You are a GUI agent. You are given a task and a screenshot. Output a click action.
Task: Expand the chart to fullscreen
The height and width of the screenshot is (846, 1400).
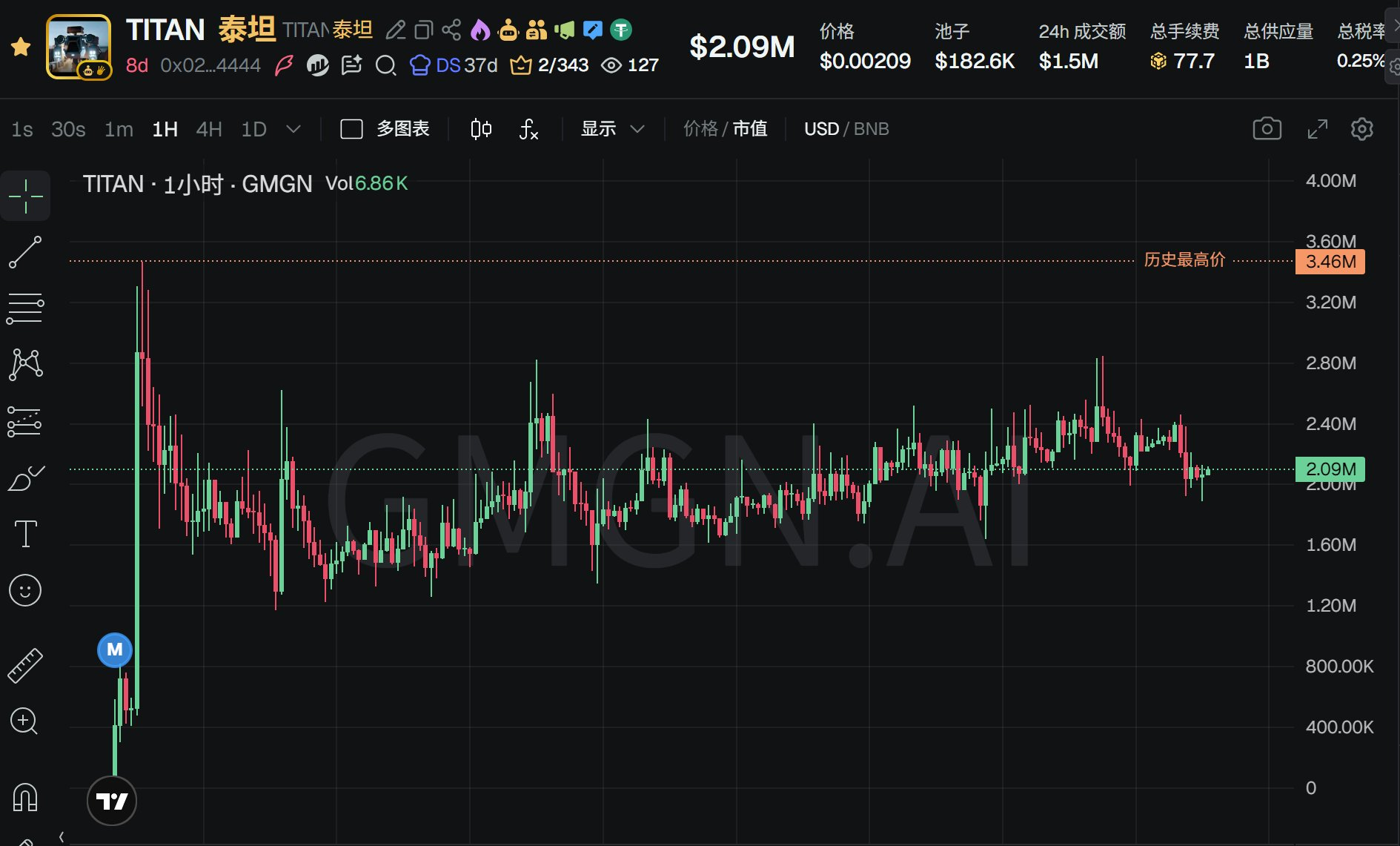click(x=1317, y=129)
